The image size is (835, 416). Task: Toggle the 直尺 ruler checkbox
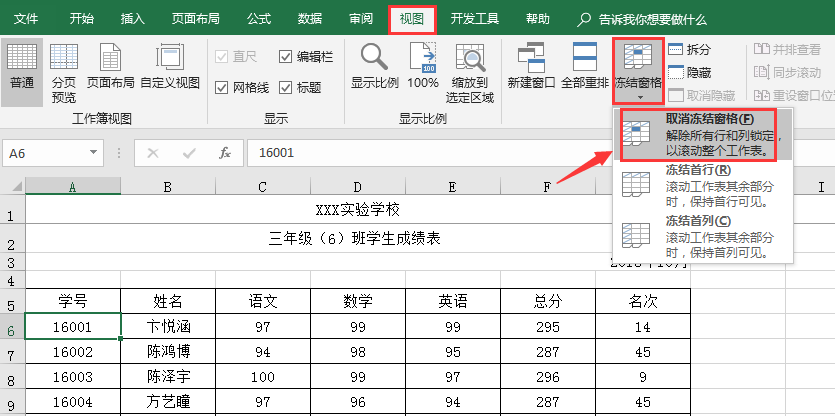pos(220,56)
